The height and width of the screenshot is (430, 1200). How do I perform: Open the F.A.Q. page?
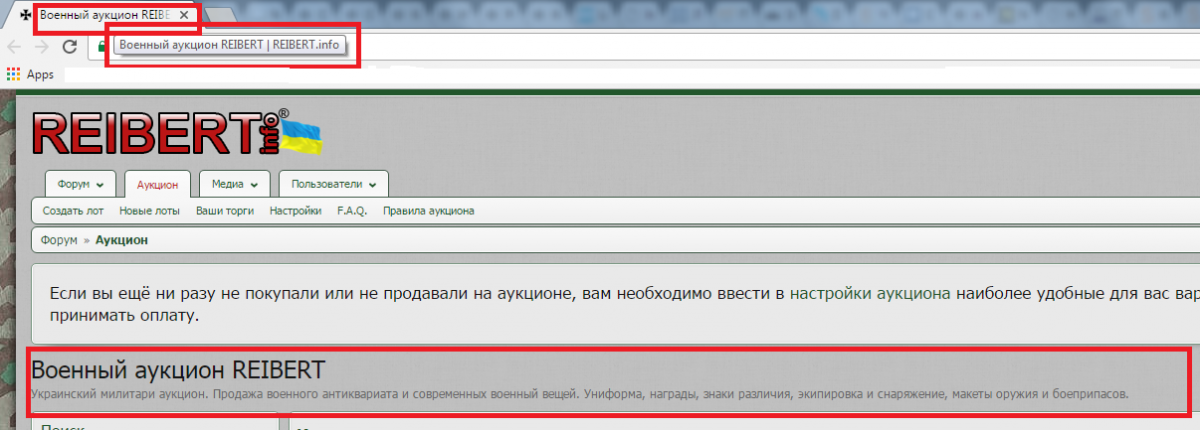coord(352,211)
